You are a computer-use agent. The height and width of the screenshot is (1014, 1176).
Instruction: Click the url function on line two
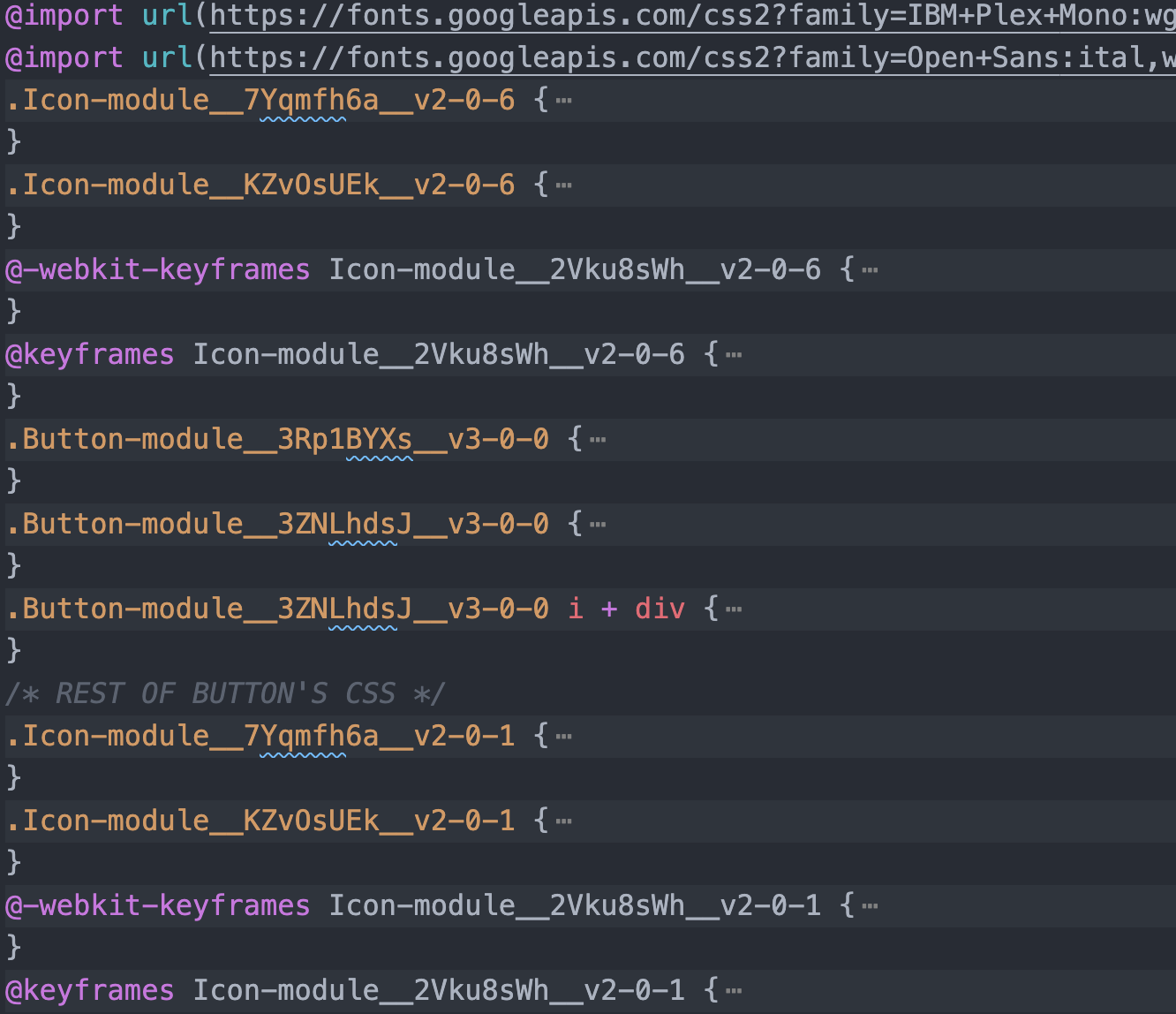pyautogui.click(x=166, y=57)
